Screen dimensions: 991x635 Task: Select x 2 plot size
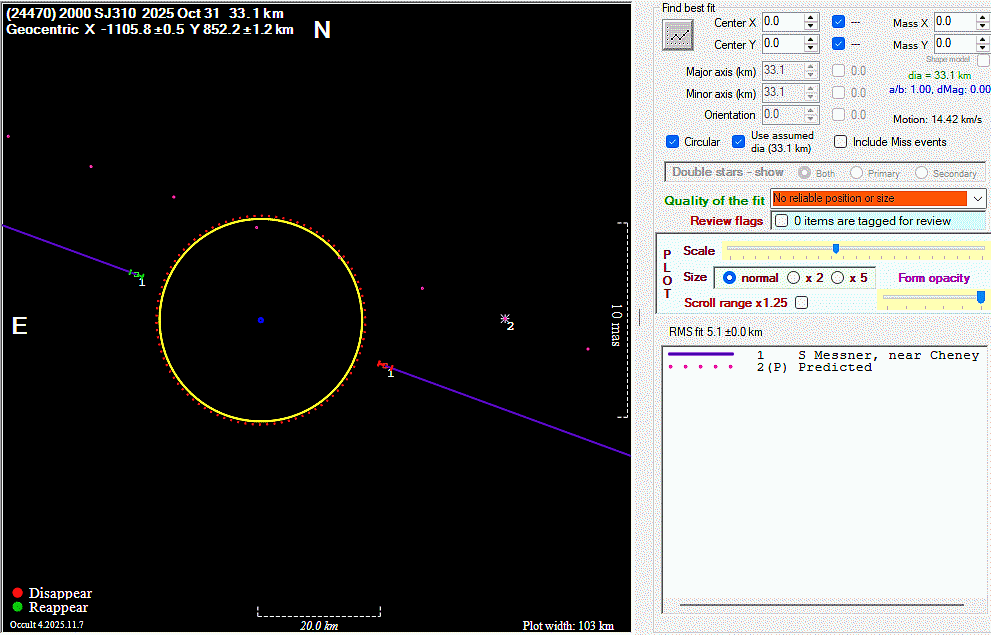point(794,277)
